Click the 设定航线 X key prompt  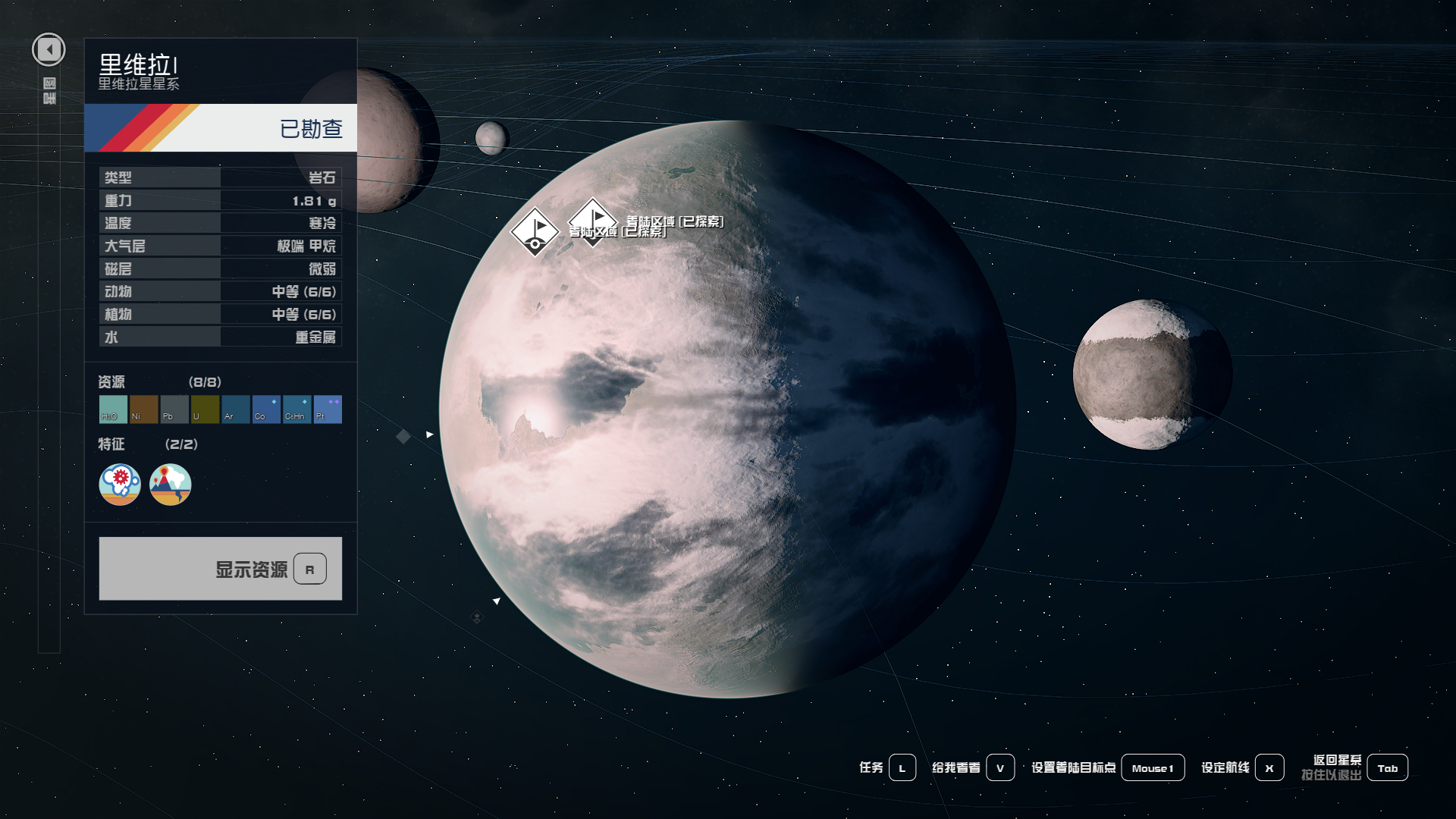1269,767
